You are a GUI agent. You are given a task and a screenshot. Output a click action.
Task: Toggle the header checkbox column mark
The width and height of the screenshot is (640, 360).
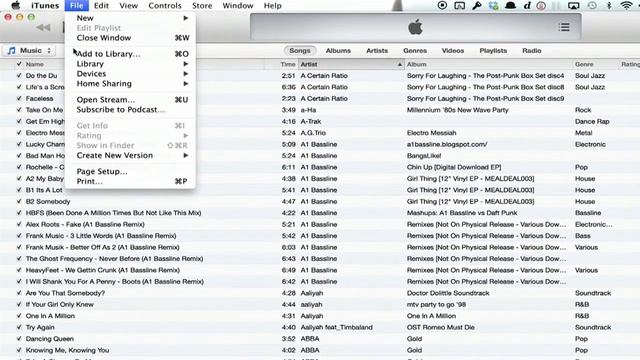19,64
